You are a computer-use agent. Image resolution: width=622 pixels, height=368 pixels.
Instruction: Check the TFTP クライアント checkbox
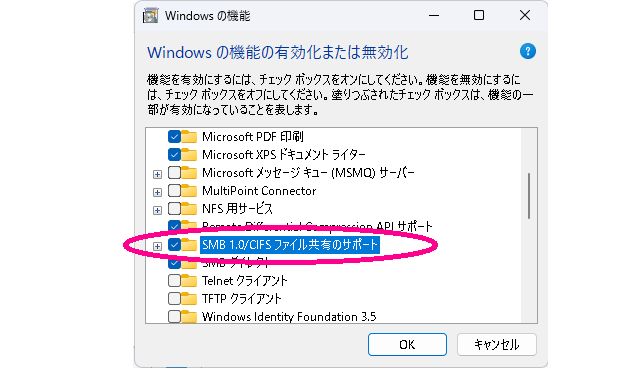point(174,299)
